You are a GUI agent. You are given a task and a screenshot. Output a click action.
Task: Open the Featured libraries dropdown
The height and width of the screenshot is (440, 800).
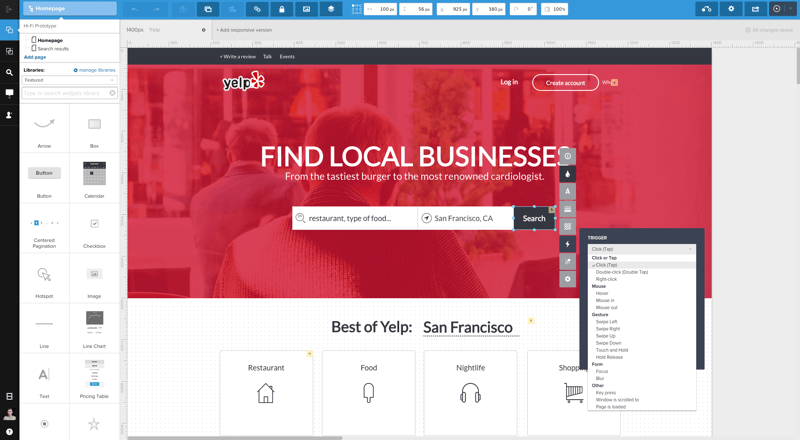(69, 80)
